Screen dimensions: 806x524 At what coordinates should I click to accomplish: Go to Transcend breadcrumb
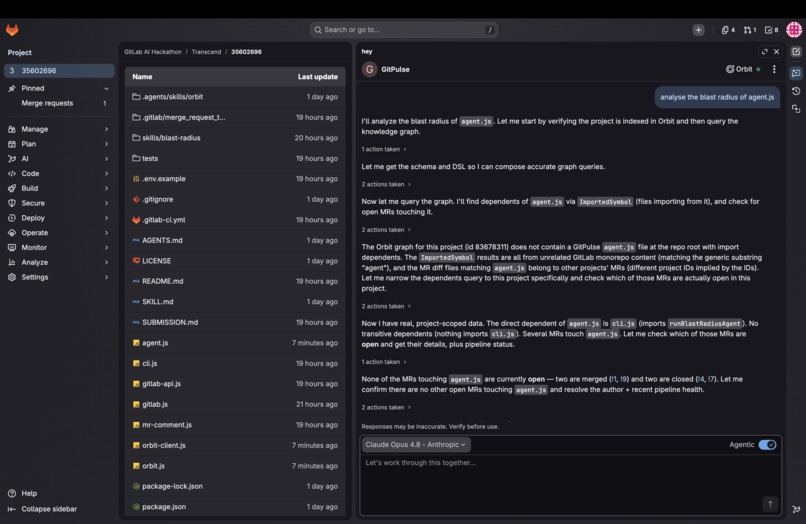tap(206, 52)
